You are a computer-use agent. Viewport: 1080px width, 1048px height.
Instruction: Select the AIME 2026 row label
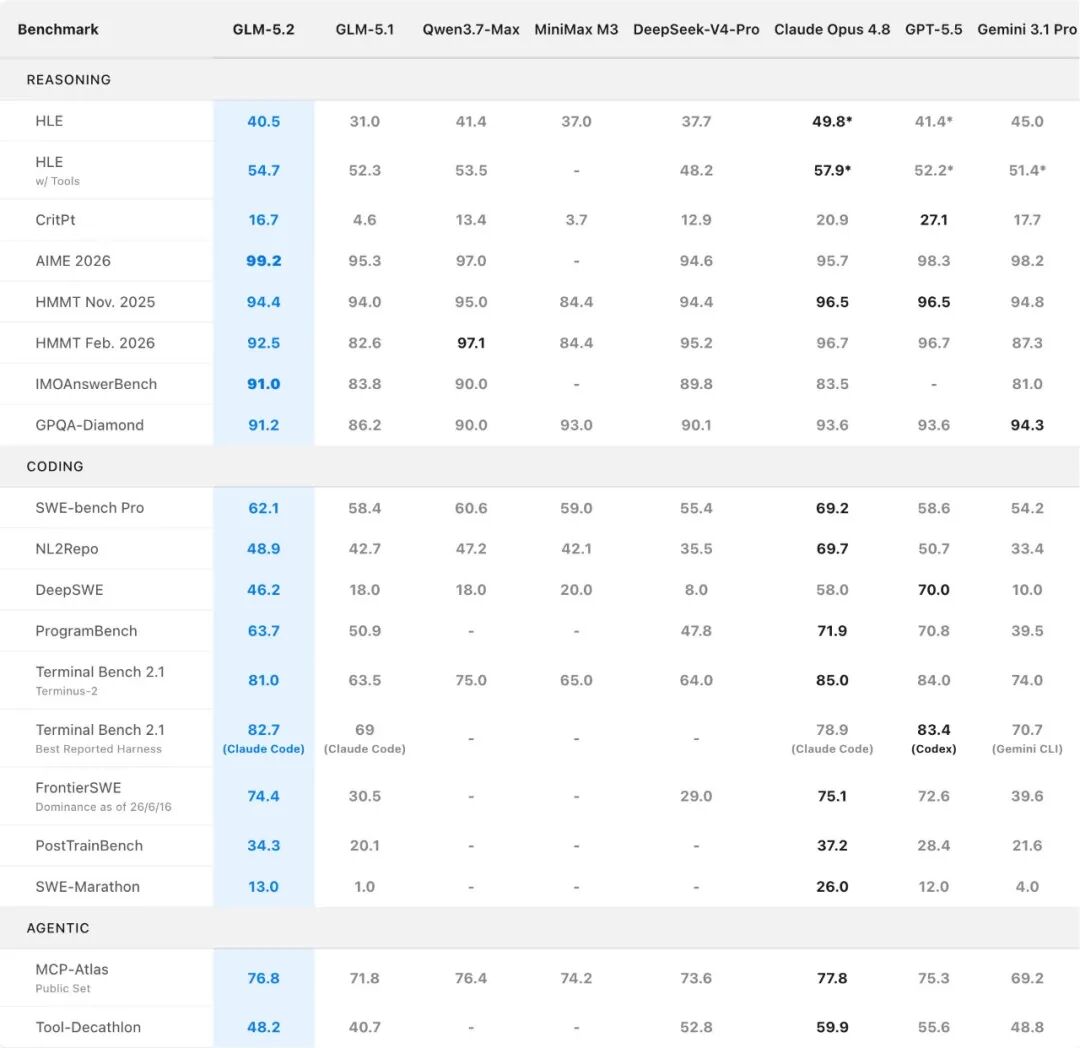(73, 261)
